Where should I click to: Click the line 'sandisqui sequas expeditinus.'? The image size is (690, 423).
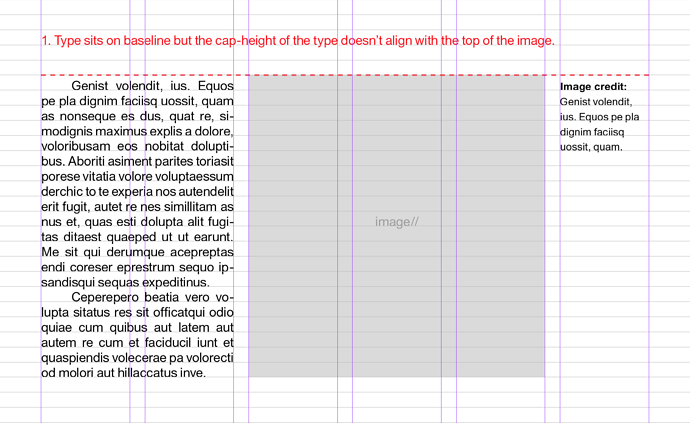click(x=125, y=282)
